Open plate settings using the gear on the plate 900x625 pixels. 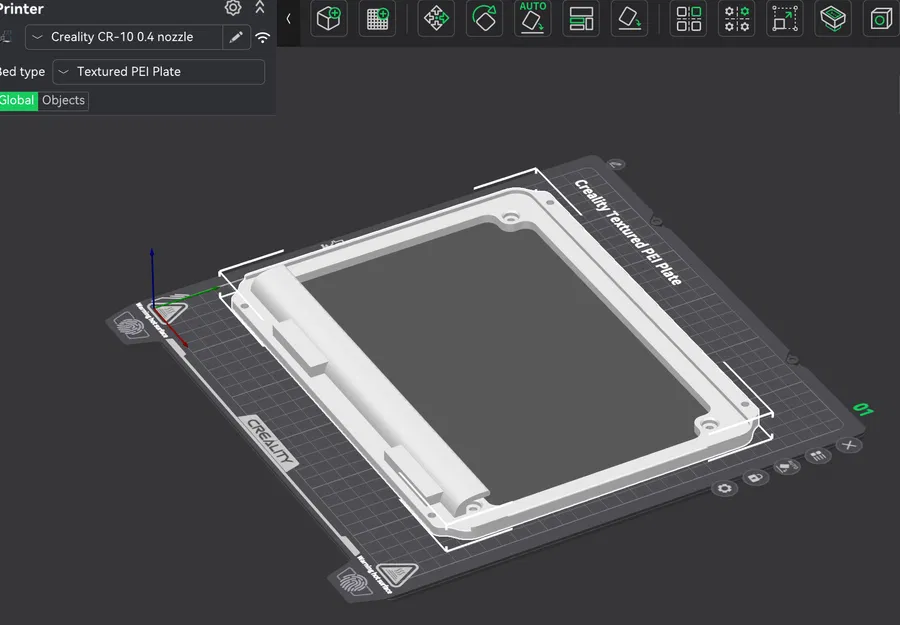pos(724,487)
